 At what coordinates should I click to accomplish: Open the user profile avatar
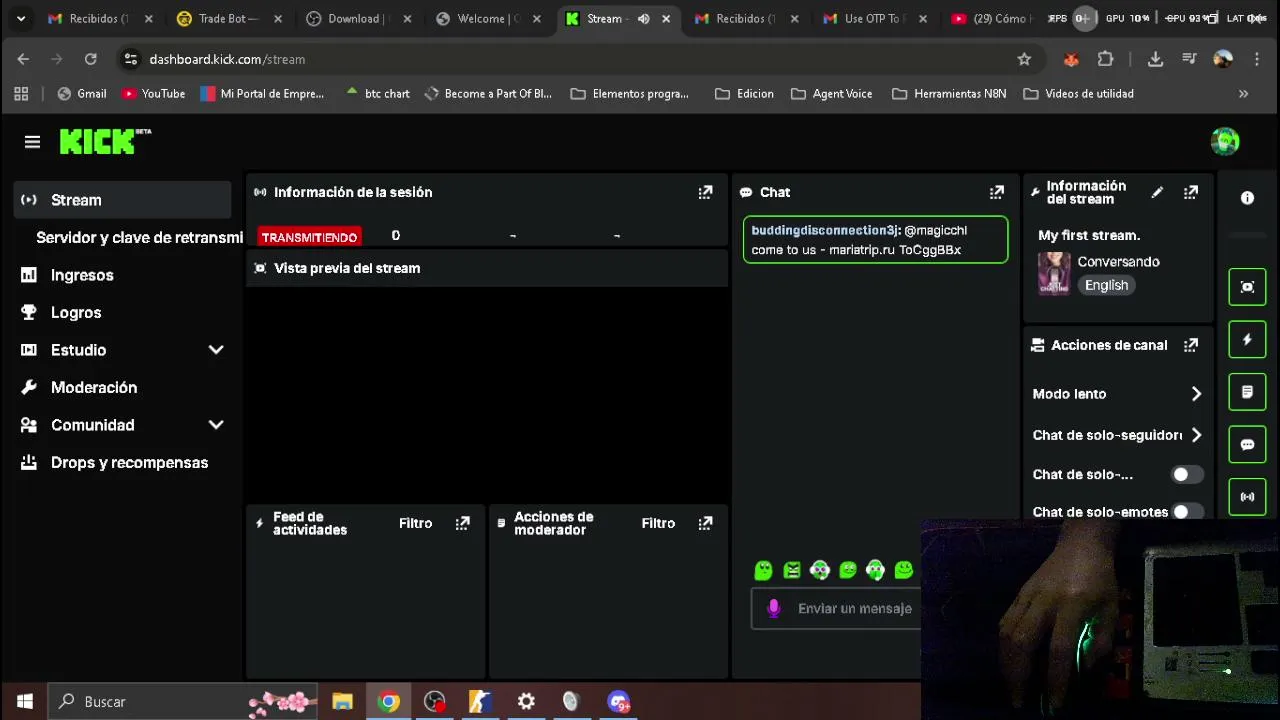pyautogui.click(x=1225, y=142)
